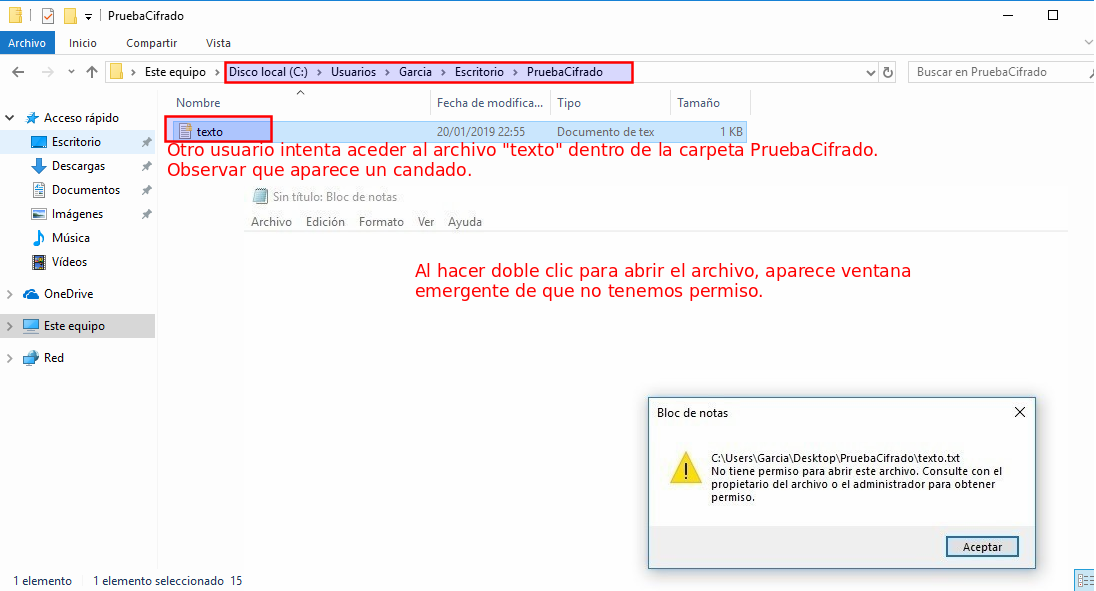Click the Explorer window folder icon

pyautogui.click(x=15, y=15)
